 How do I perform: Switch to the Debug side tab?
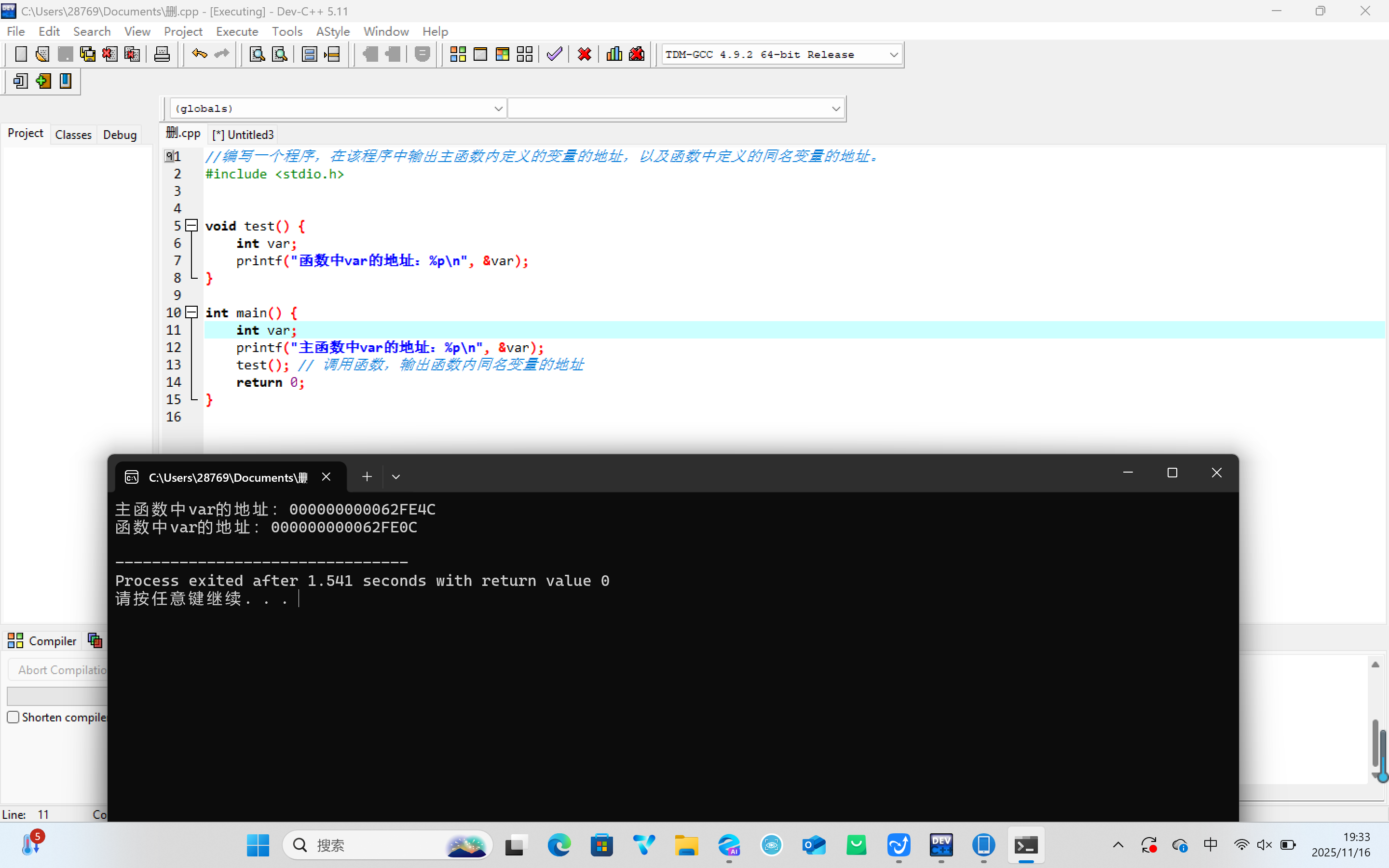click(x=120, y=135)
